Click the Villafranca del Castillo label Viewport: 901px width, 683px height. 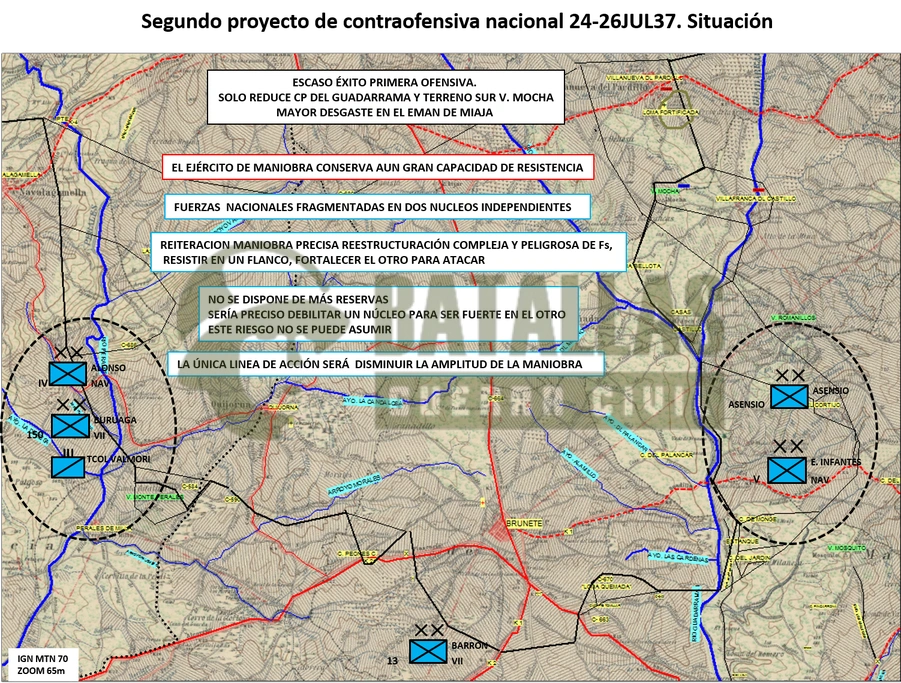point(756,199)
